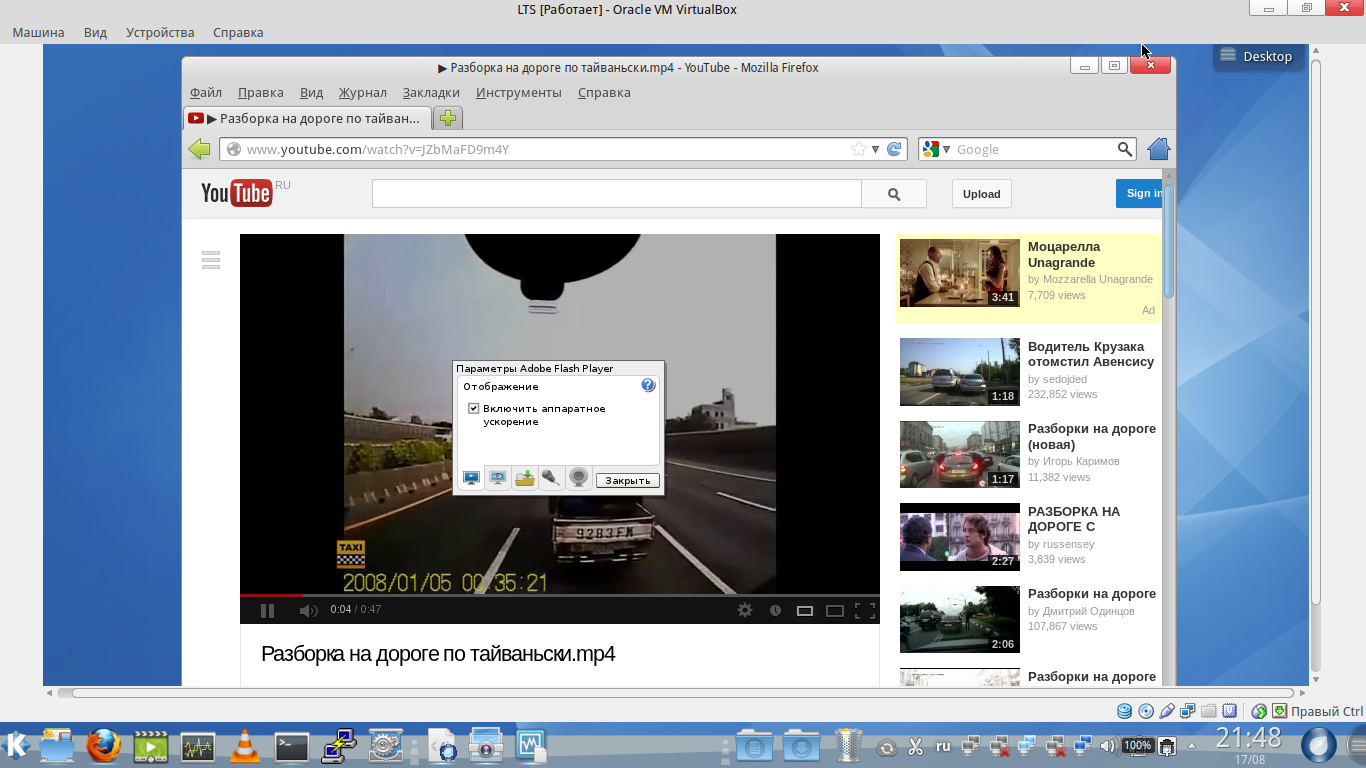Open the Flash privacy settings tab
1366x768 pixels.
498,479
